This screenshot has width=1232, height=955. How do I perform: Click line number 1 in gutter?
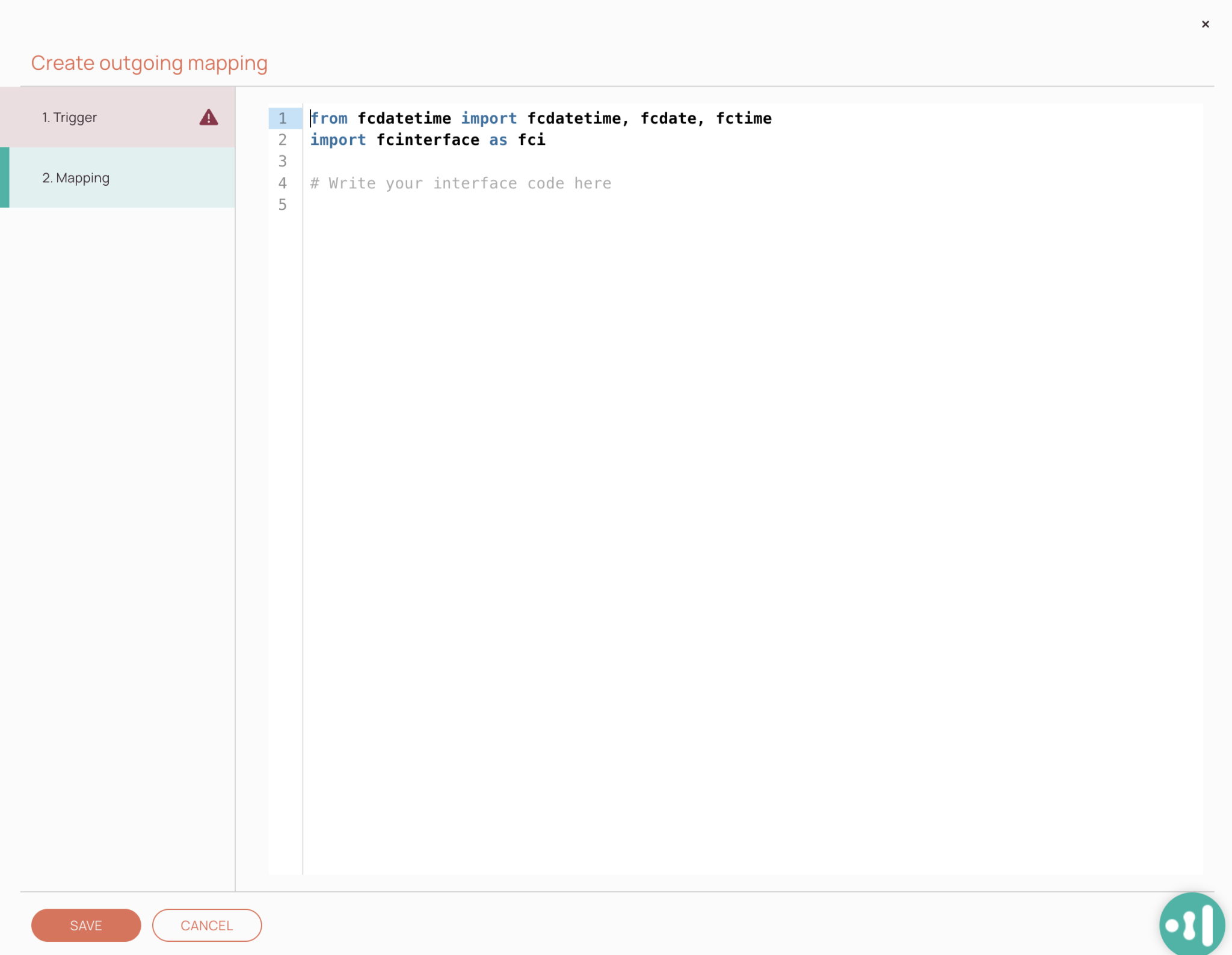pyautogui.click(x=282, y=118)
